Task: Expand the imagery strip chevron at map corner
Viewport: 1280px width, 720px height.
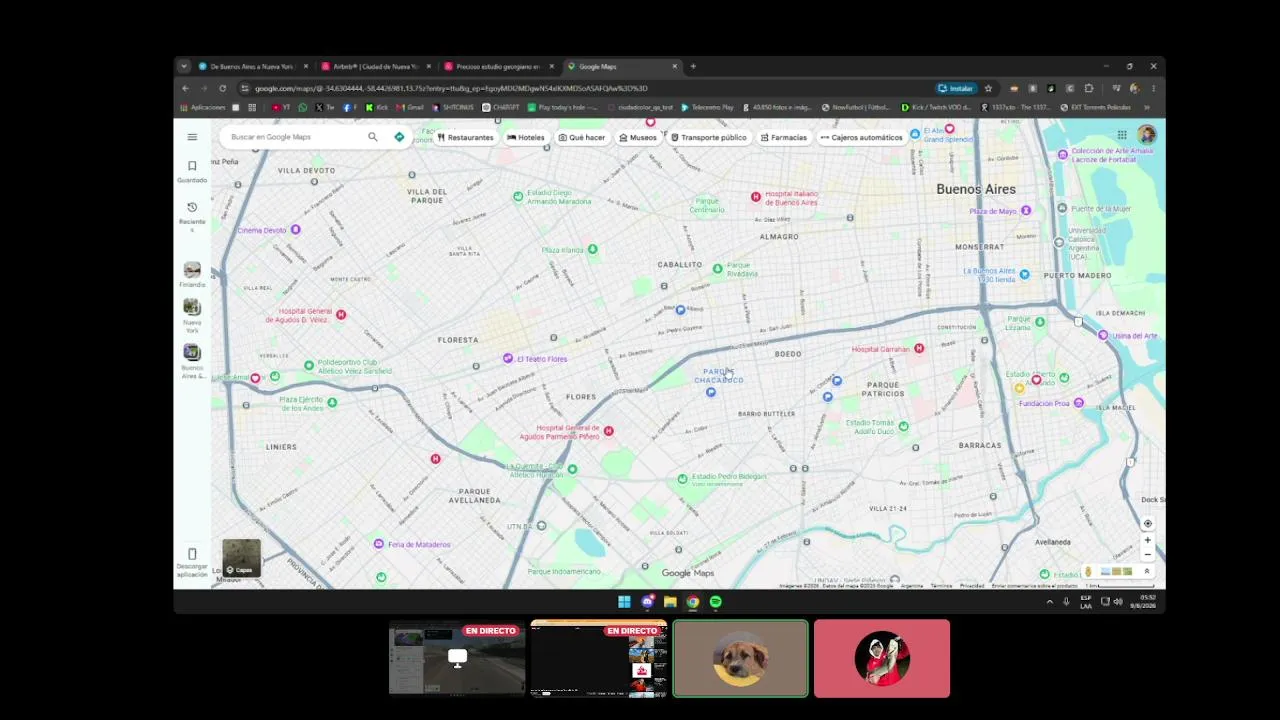Action: click(1147, 572)
